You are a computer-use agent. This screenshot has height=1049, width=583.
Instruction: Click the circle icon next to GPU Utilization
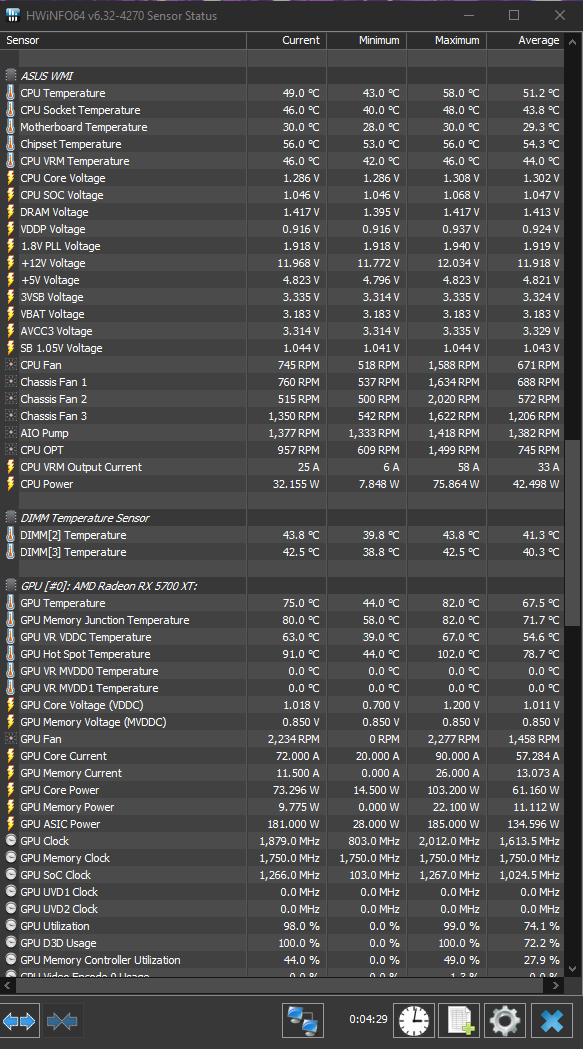(10, 926)
